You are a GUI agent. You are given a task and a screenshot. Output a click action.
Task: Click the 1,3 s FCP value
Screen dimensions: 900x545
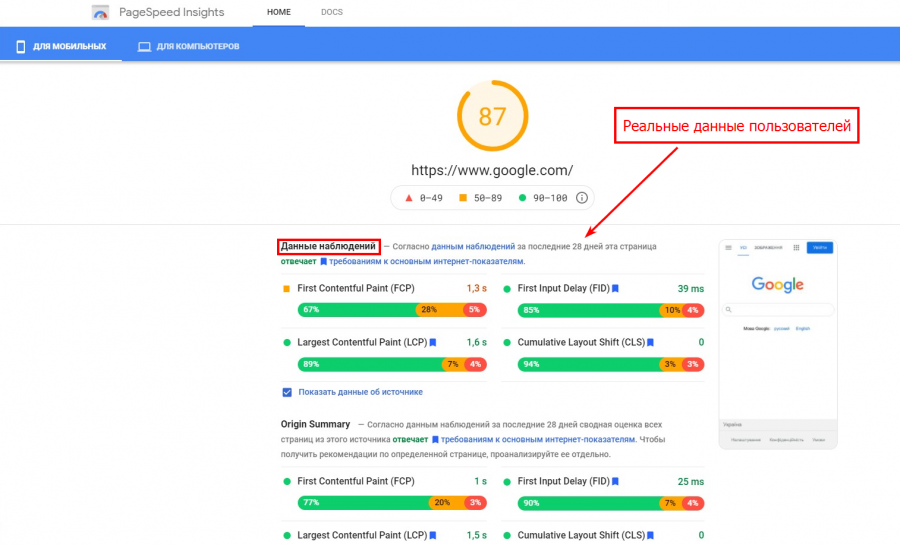476,289
